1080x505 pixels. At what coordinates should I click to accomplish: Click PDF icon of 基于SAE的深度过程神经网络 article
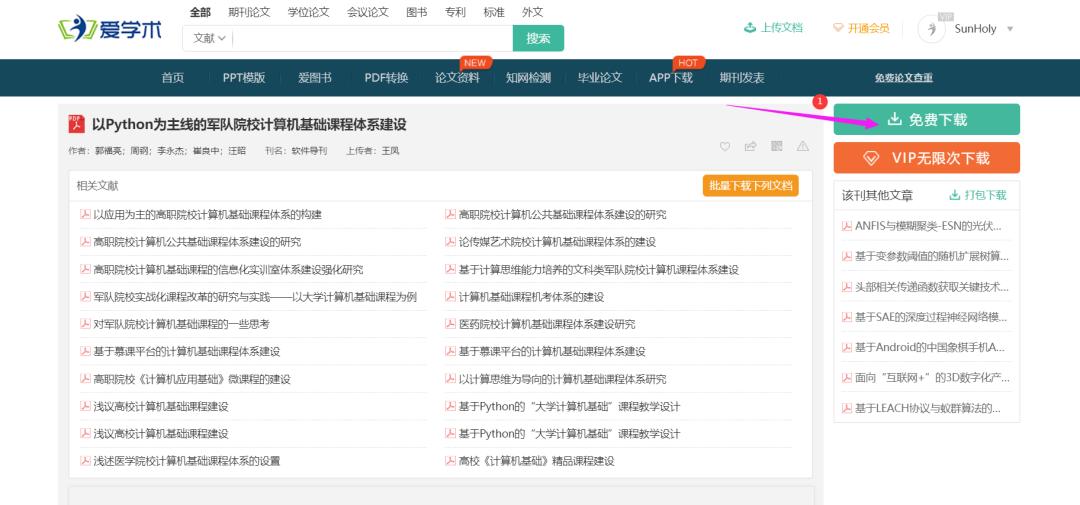(x=847, y=317)
